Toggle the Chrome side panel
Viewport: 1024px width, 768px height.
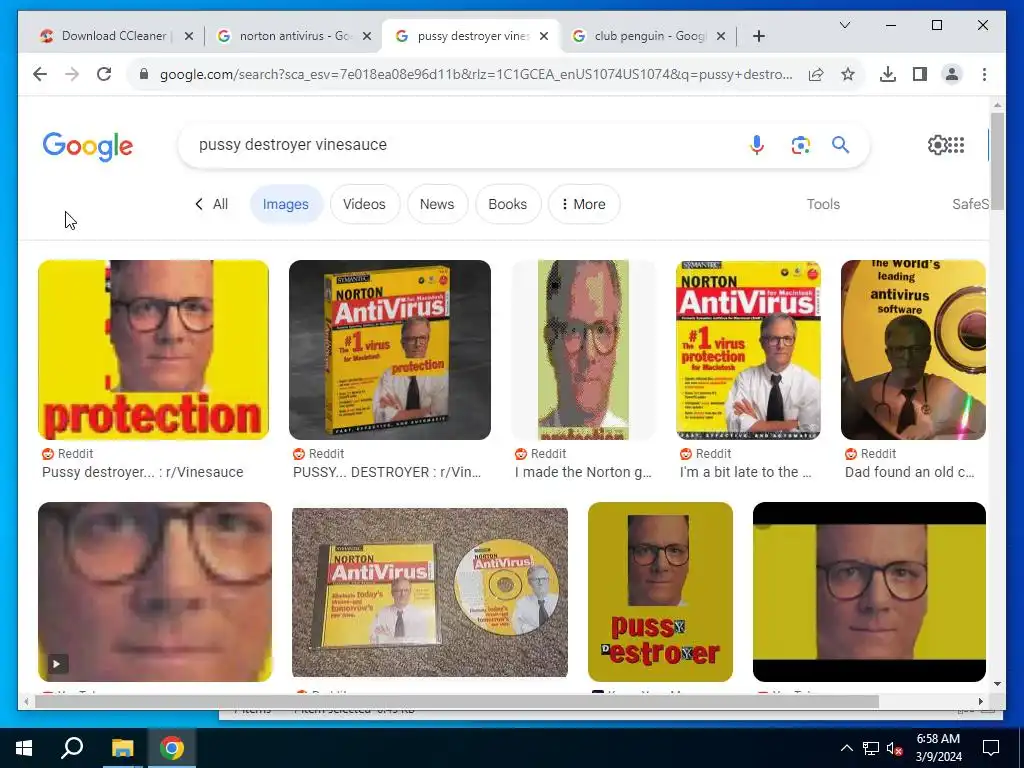920,74
